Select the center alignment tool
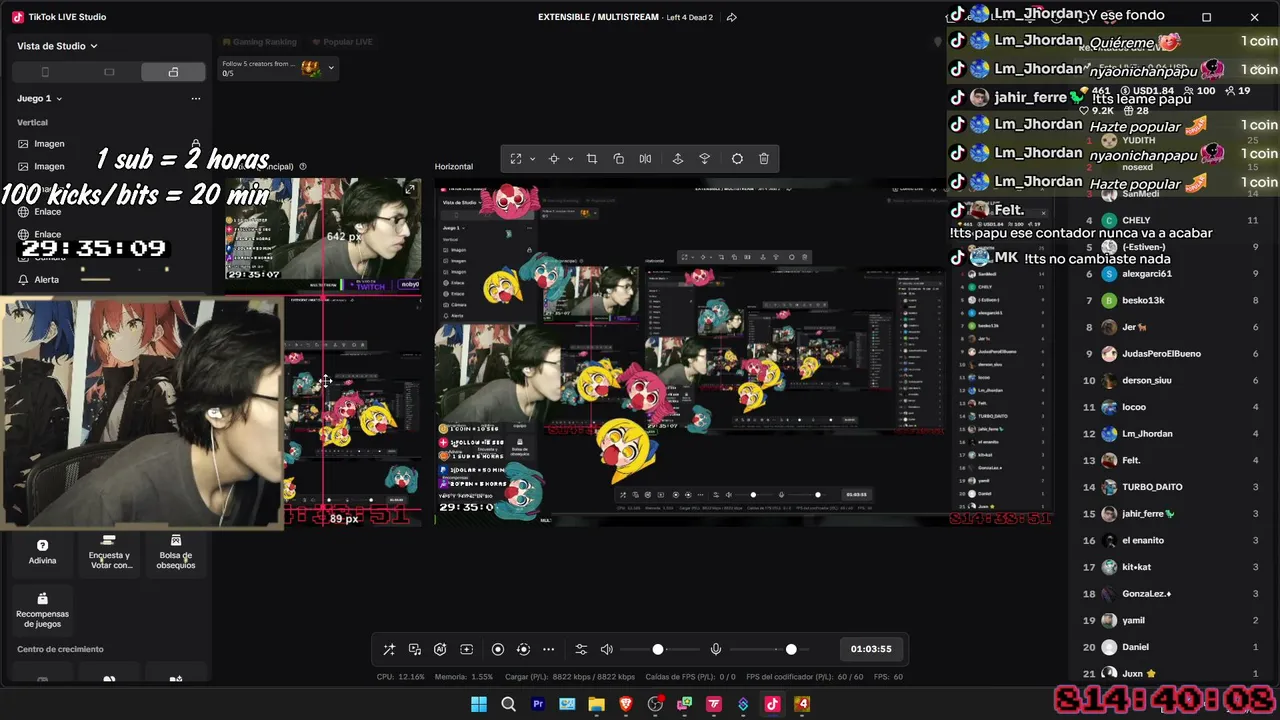 click(x=553, y=159)
